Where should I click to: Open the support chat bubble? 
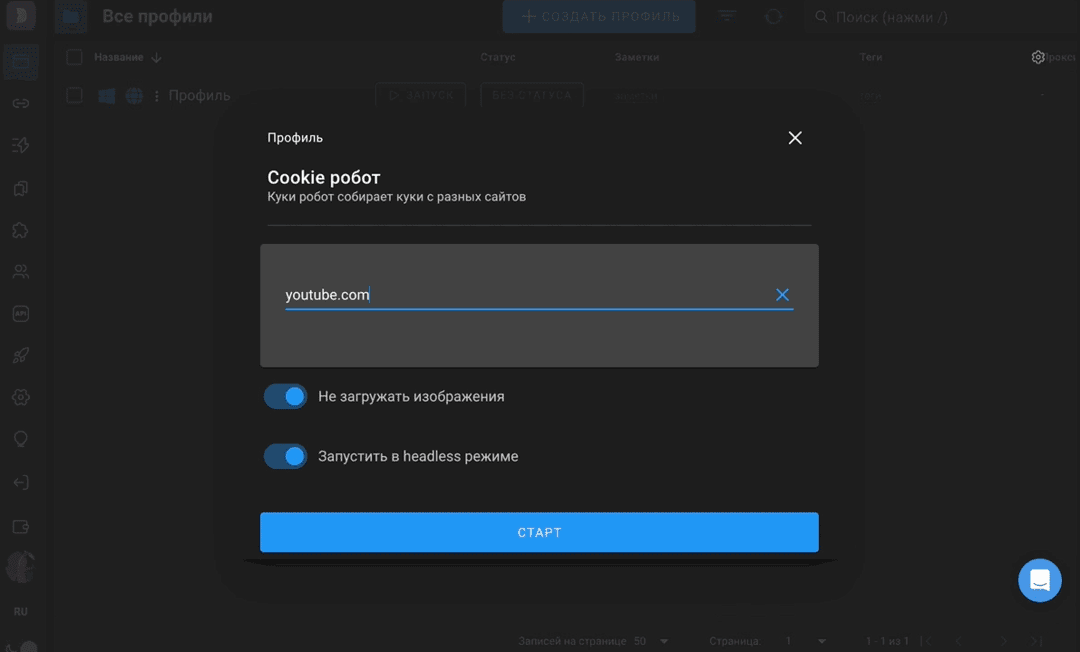(1039, 580)
